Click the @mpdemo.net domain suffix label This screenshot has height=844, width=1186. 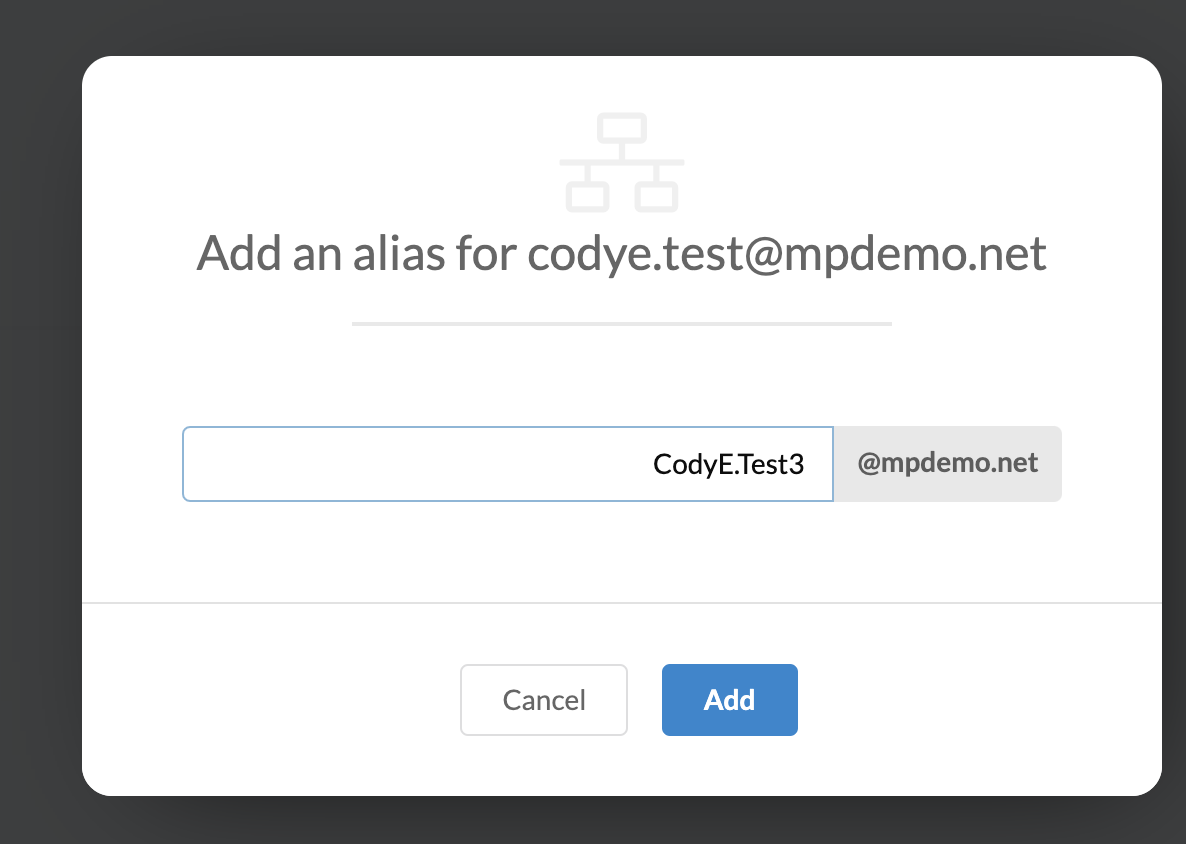pos(948,464)
